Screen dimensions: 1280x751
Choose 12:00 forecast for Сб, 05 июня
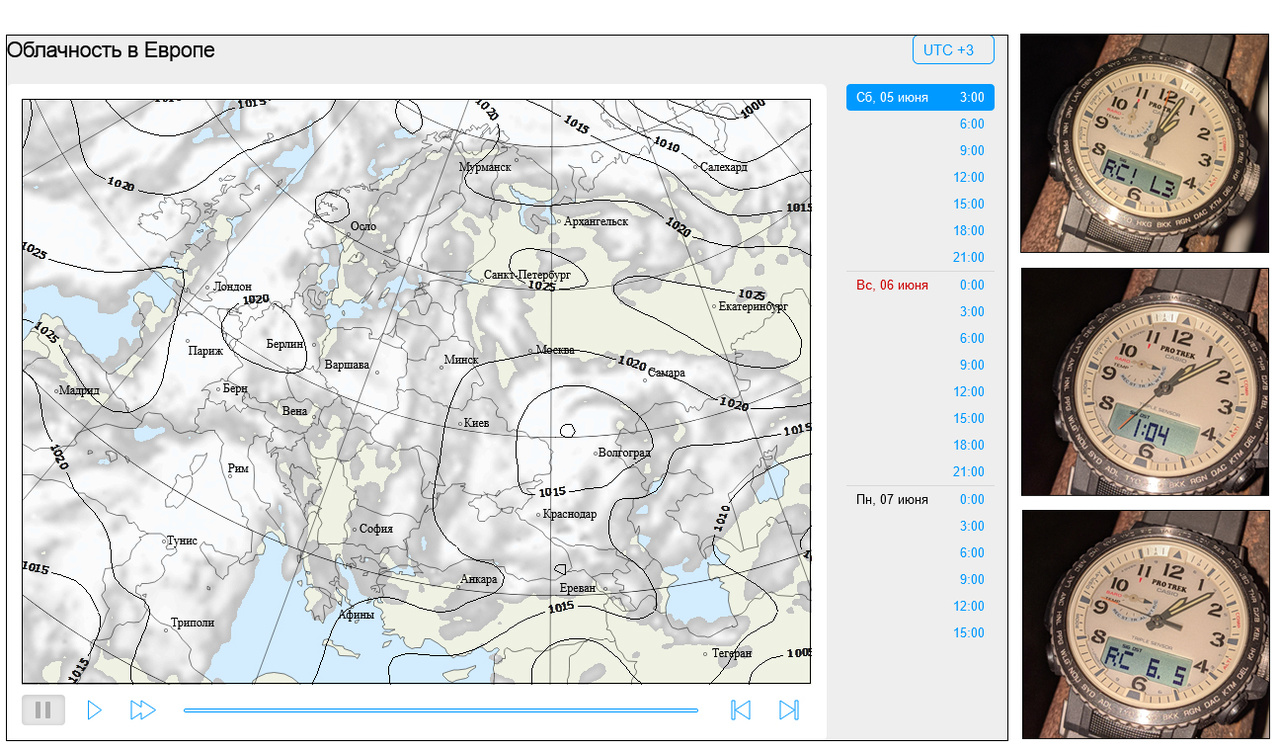coord(968,177)
